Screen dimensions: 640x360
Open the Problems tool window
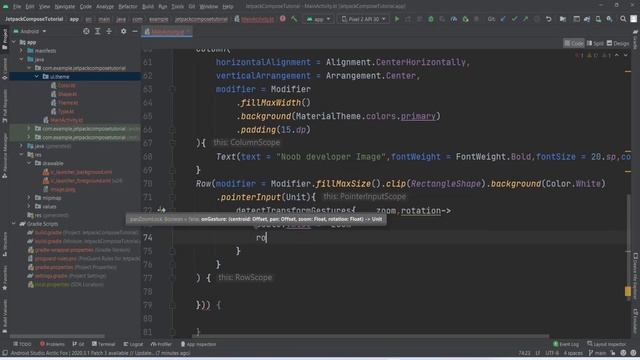[x=52, y=344]
